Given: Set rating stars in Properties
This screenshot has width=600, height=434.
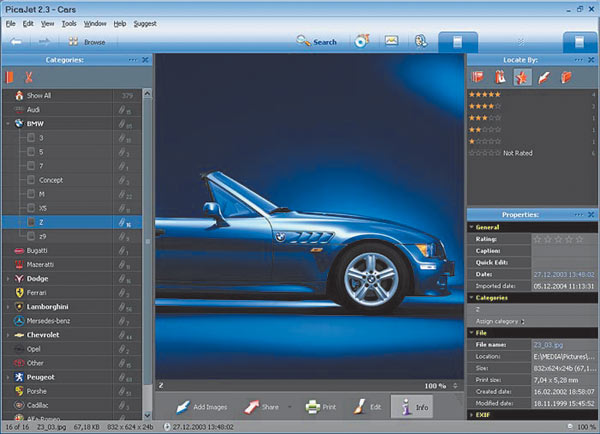Looking at the screenshot, I should [x=558, y=239].
